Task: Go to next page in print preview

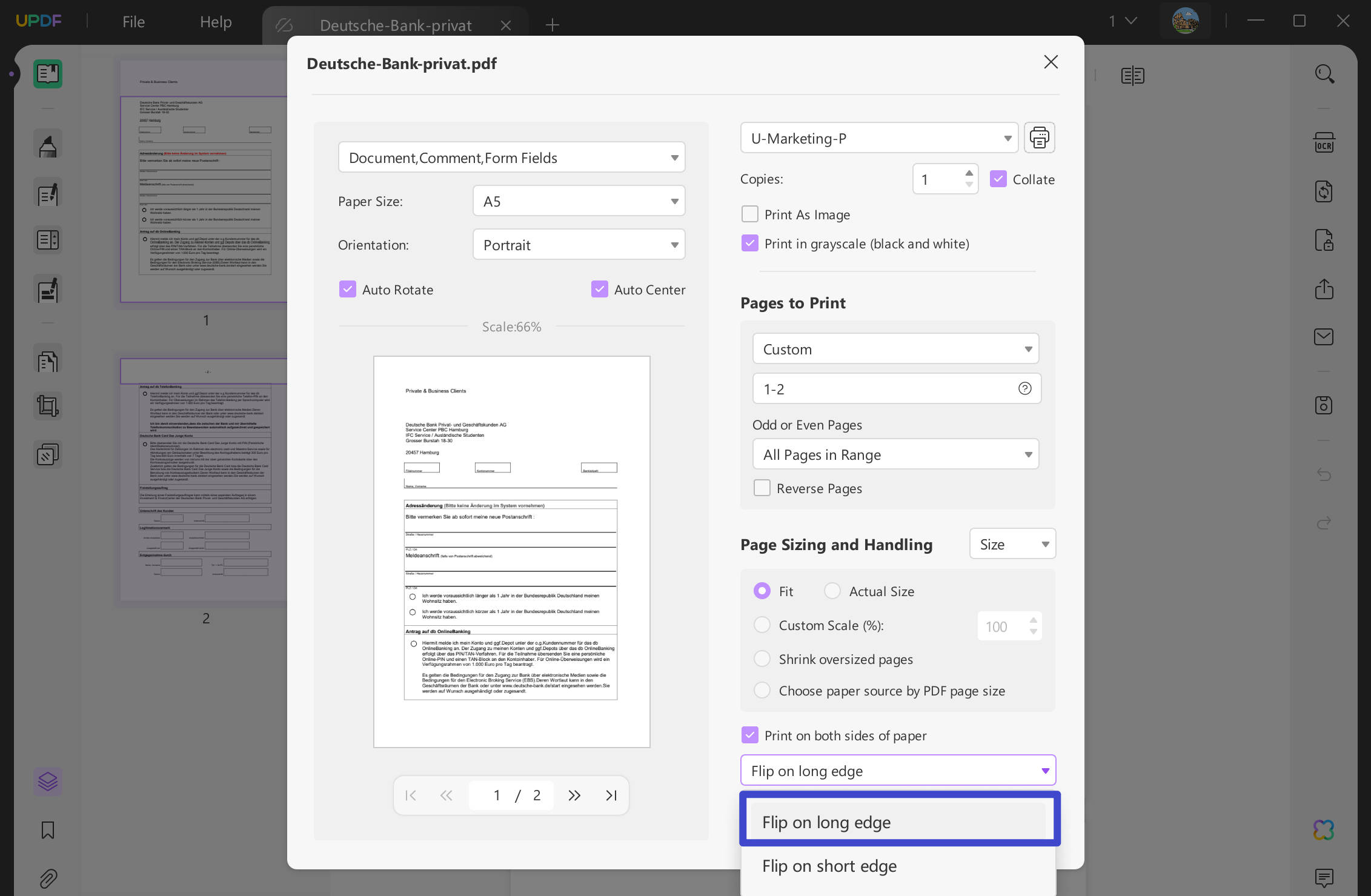Action: point(574,795)
